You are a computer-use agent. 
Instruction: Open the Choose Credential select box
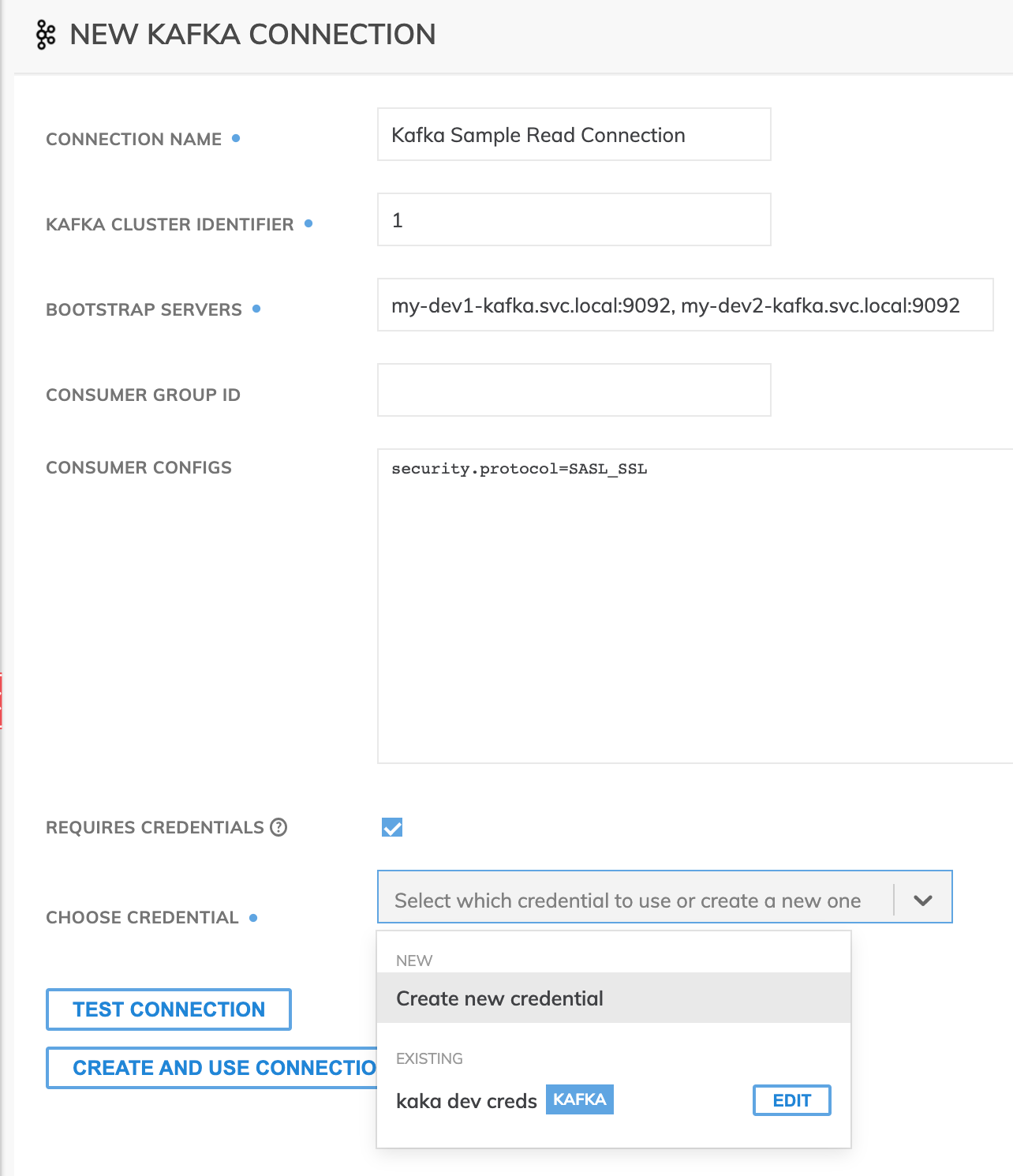[665, 897]
